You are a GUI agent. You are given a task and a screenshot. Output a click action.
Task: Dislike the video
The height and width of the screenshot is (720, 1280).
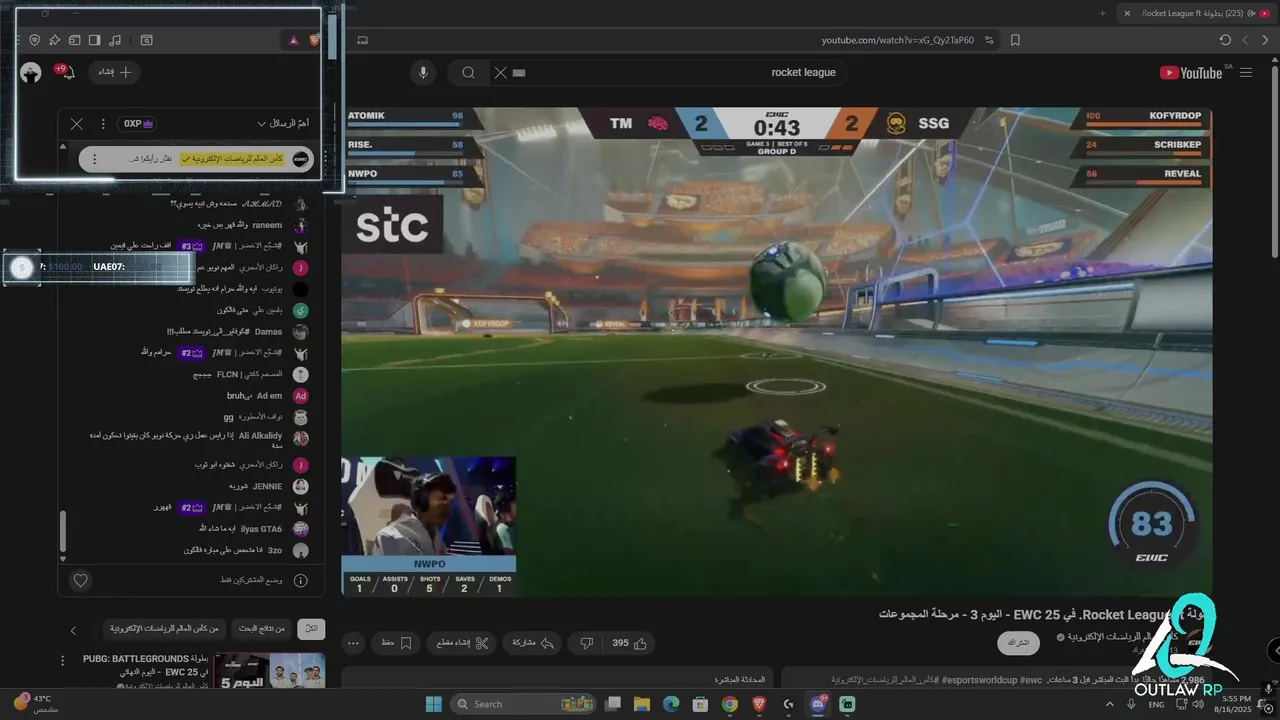click(x=588, y=643)
